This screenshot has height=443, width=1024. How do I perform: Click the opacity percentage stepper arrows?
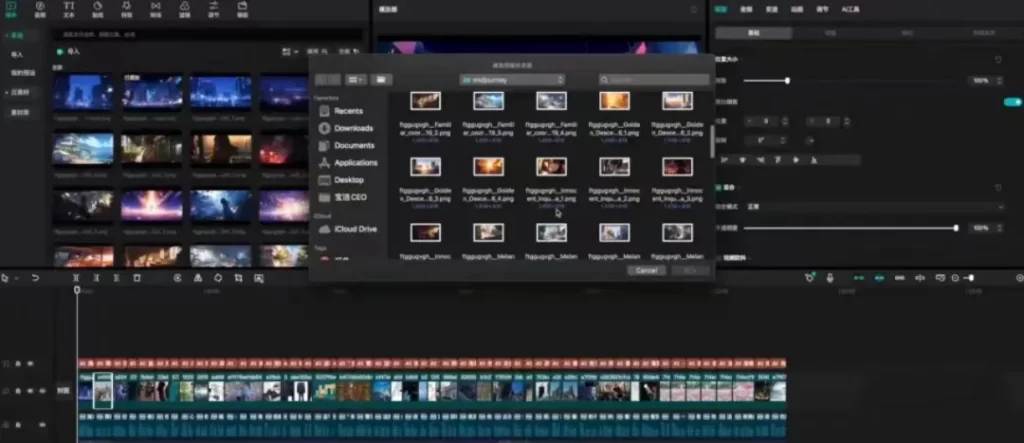tap(1000, 228)
